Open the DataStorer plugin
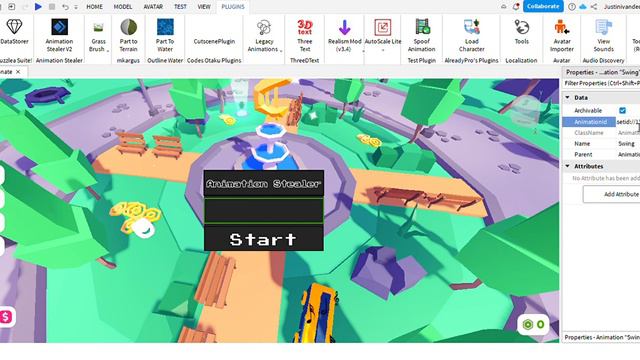Image resolution: width=640 pixels, height=360 pixels. pyautogui.click(x=14, y=33)
